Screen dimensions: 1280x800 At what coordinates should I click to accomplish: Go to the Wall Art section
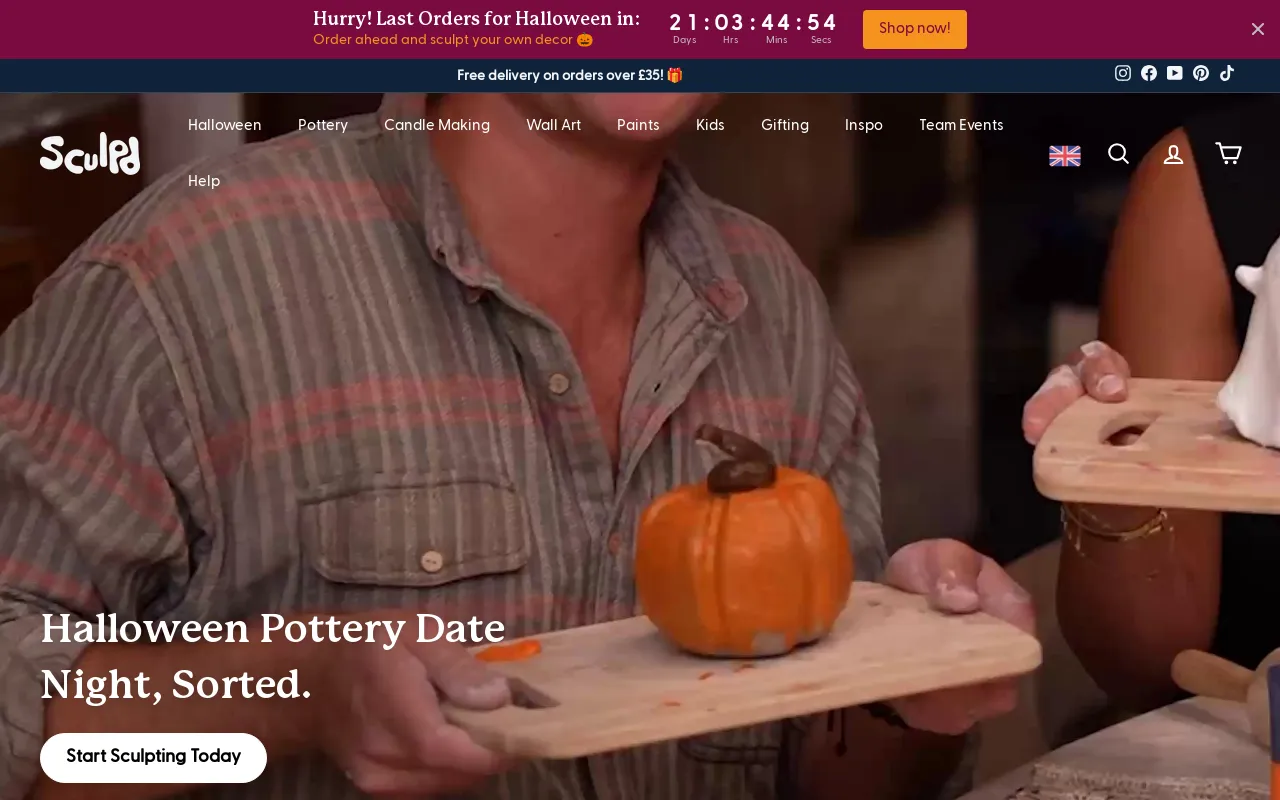point(554,125)
